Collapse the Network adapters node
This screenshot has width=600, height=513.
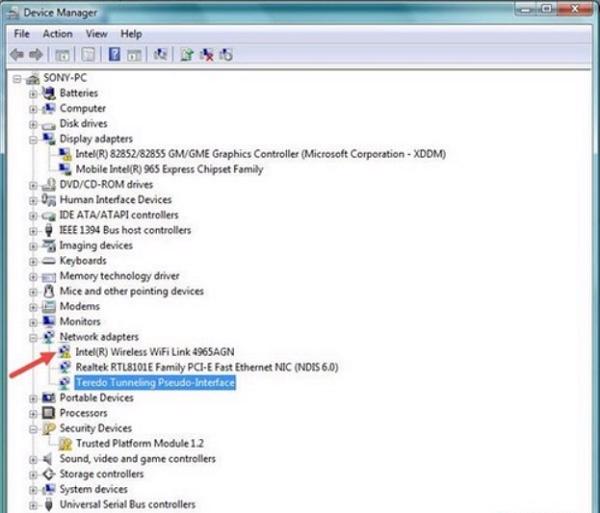click(x=33, y=337)
